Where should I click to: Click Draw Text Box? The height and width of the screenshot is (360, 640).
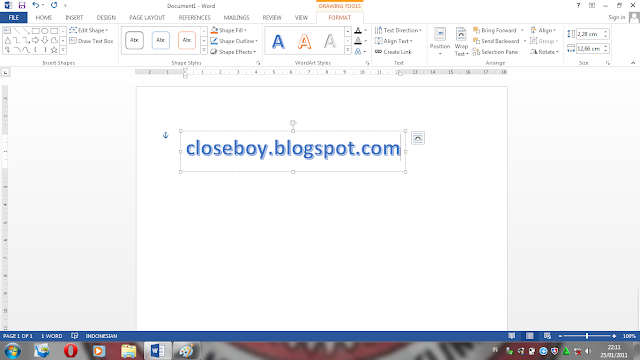point(91,41)
